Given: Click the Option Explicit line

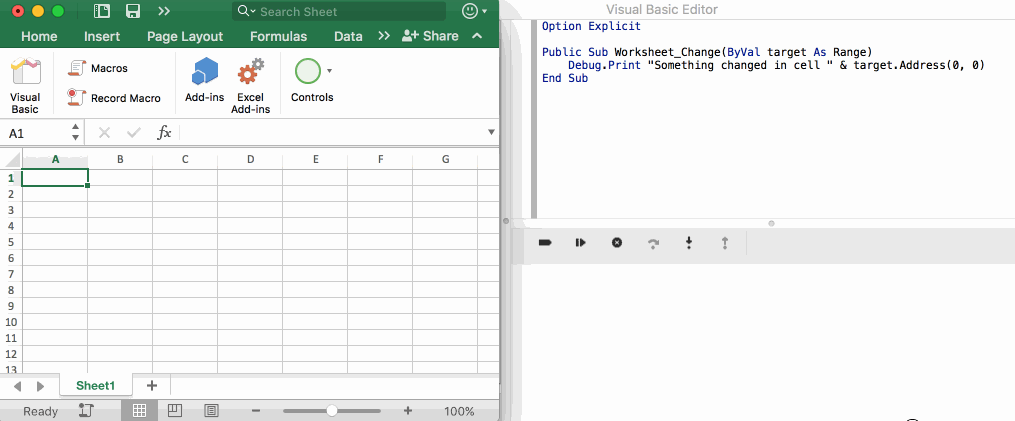Looking at the screenshot, I should pyautogui.click(x=591, y=26).
